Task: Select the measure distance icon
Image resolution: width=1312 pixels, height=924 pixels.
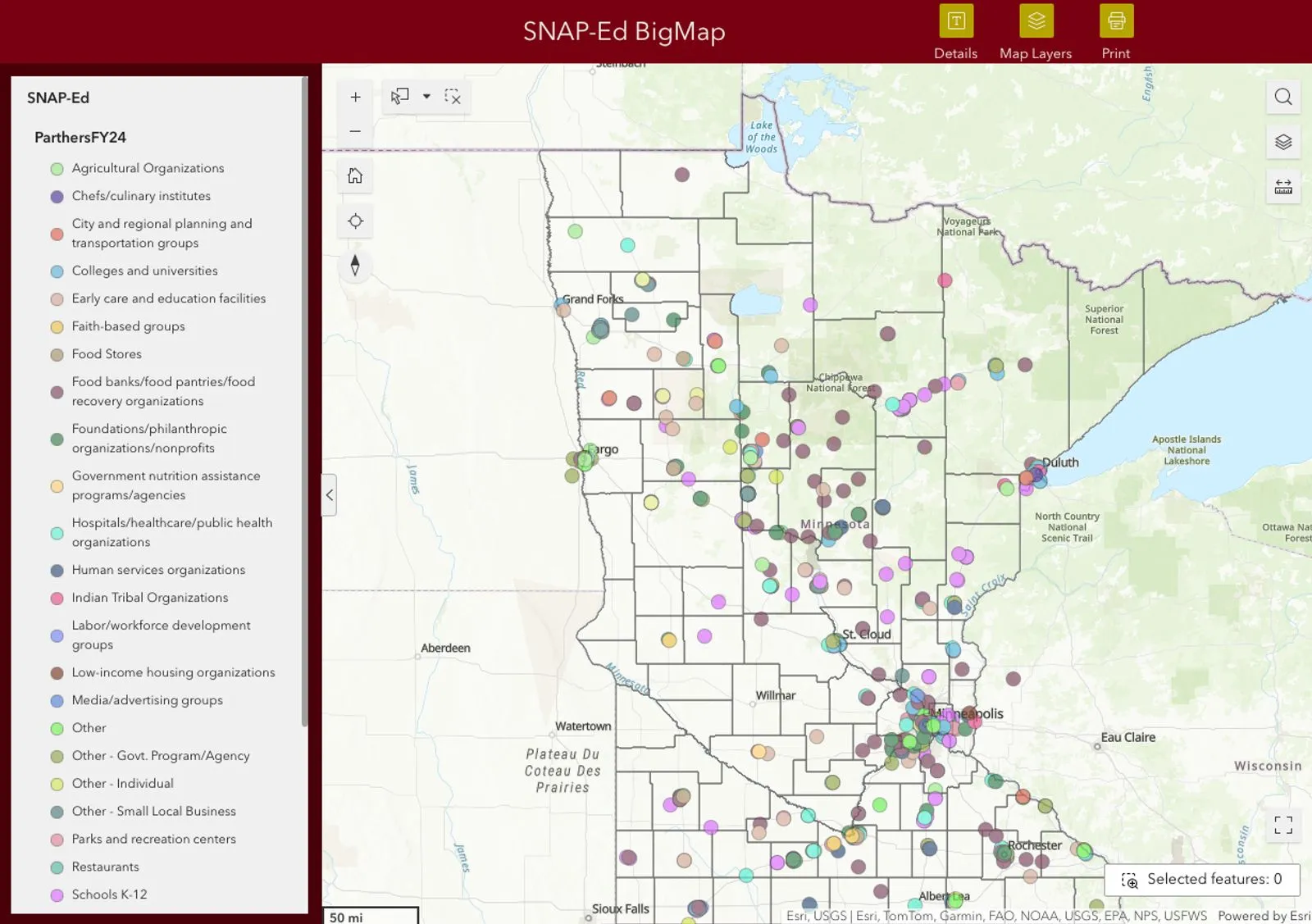Action: [1282, 187]
